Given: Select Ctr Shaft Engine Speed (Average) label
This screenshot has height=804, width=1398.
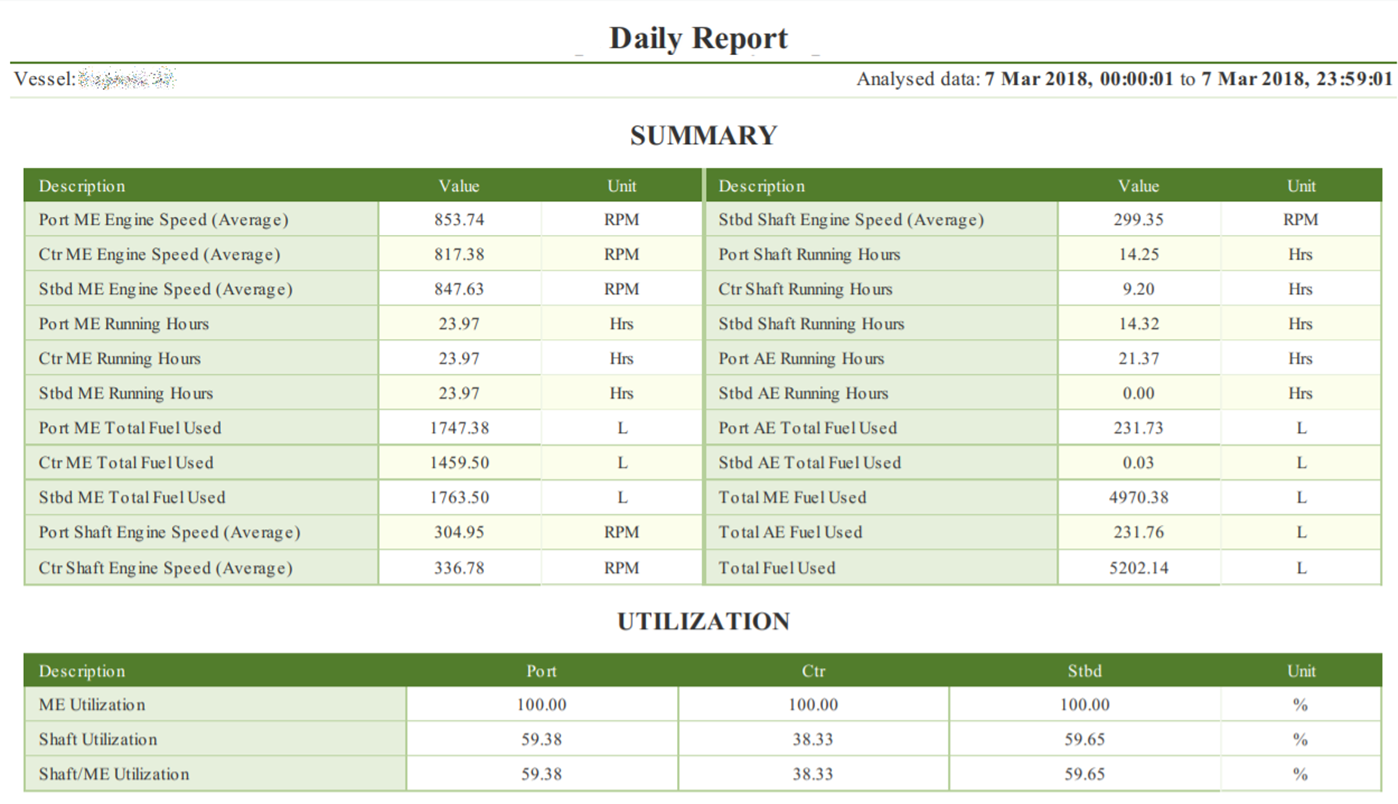Looking at the screenshot, I should [165, 568].
